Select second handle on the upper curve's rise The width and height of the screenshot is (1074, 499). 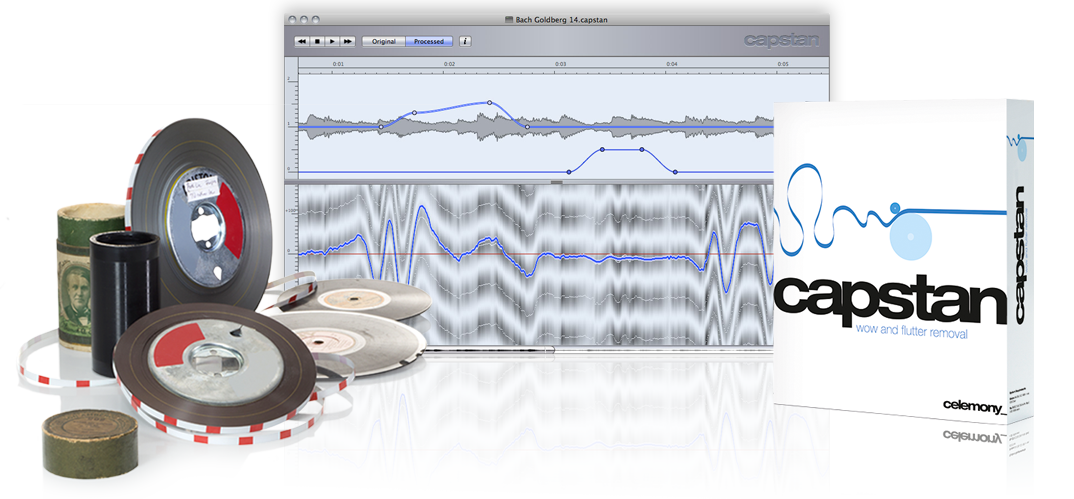pyautogui.click(x=414, y=112)
